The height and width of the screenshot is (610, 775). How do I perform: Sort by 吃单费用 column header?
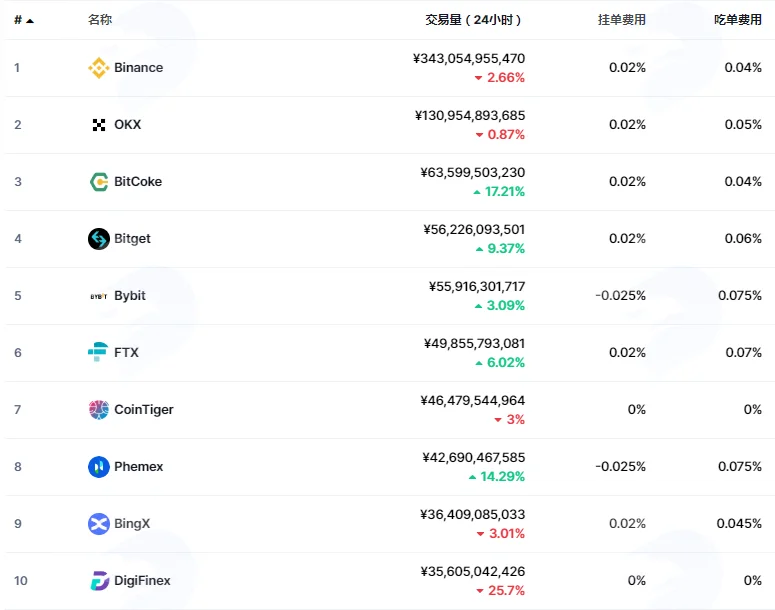738,20
